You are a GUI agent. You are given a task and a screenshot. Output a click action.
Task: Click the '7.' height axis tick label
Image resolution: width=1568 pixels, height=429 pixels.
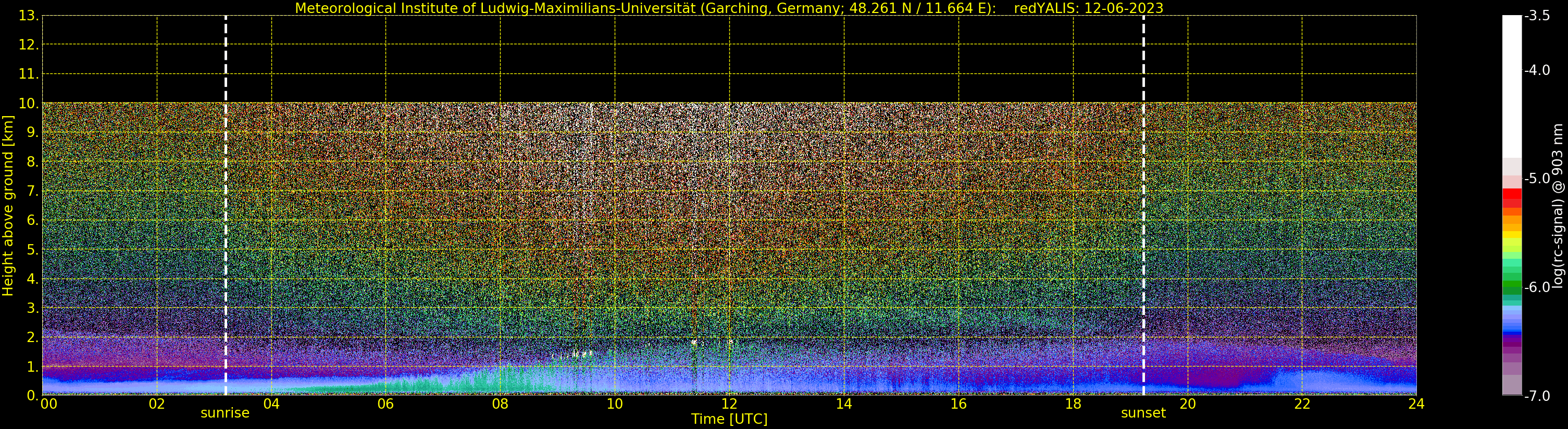click(32, 191)
